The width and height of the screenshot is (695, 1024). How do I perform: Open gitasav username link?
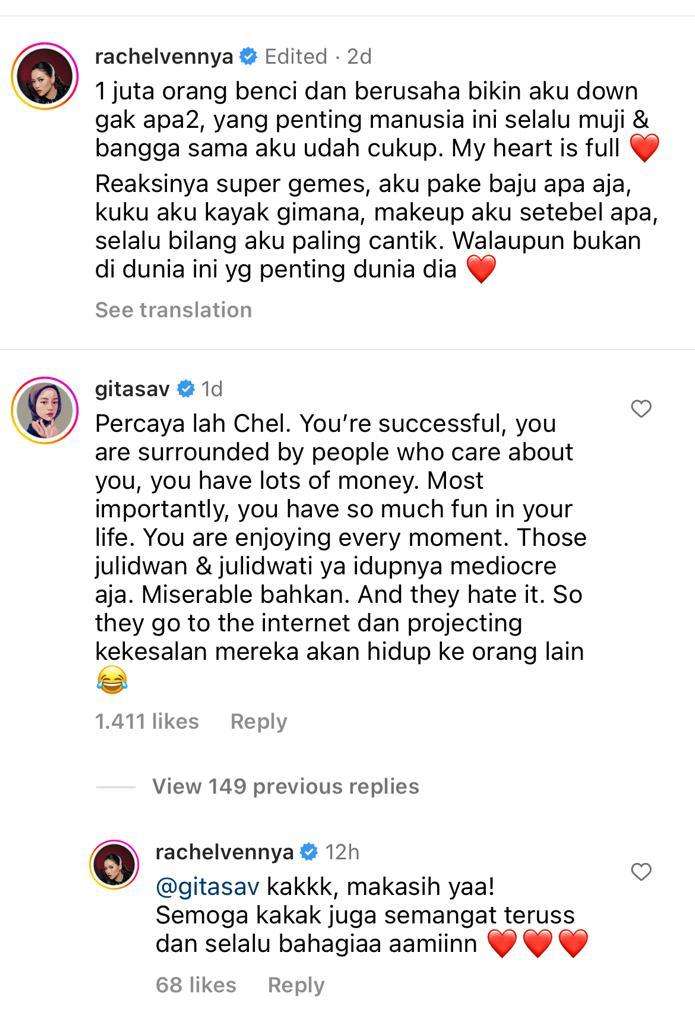[x=133, y=388]
